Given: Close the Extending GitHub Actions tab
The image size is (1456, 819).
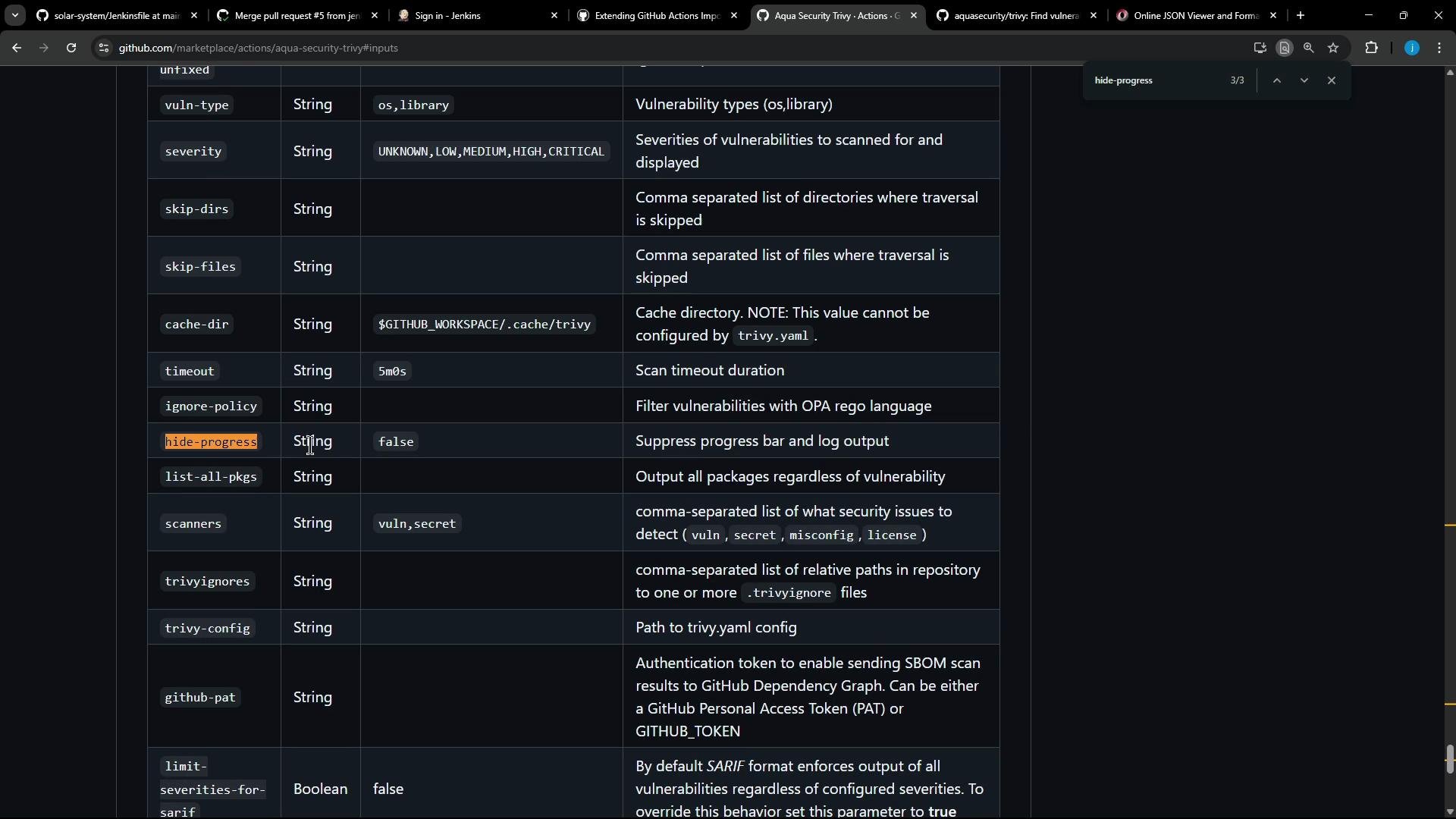Looking at the screenshot, I should click(734, 15).
